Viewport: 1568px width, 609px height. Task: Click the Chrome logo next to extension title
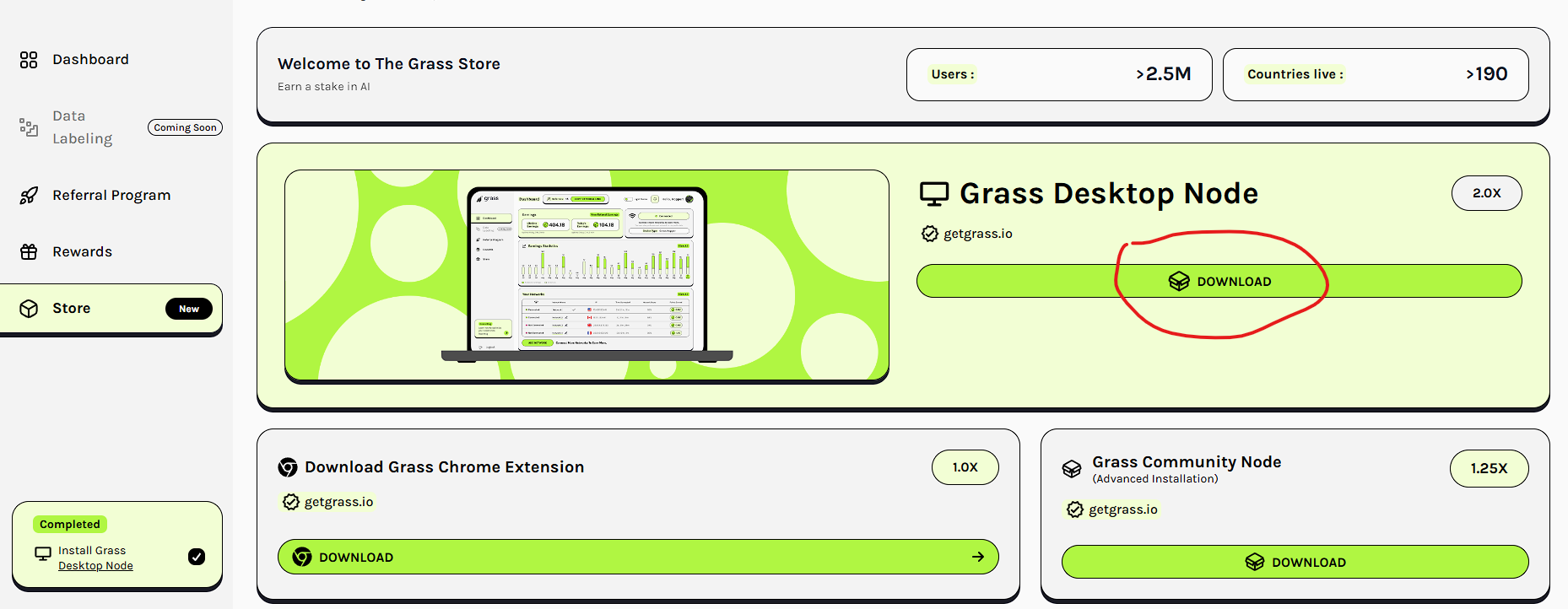(288, 467)
